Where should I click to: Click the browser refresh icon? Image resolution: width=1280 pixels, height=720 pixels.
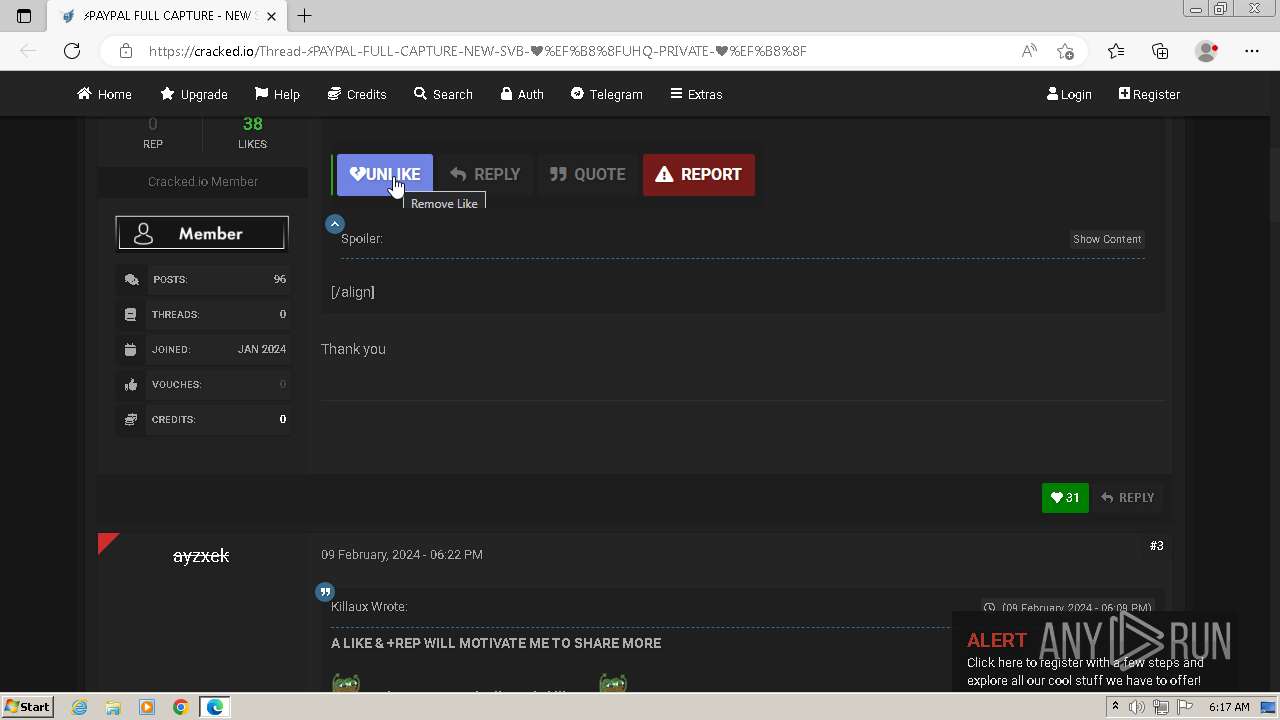point(72,51)
